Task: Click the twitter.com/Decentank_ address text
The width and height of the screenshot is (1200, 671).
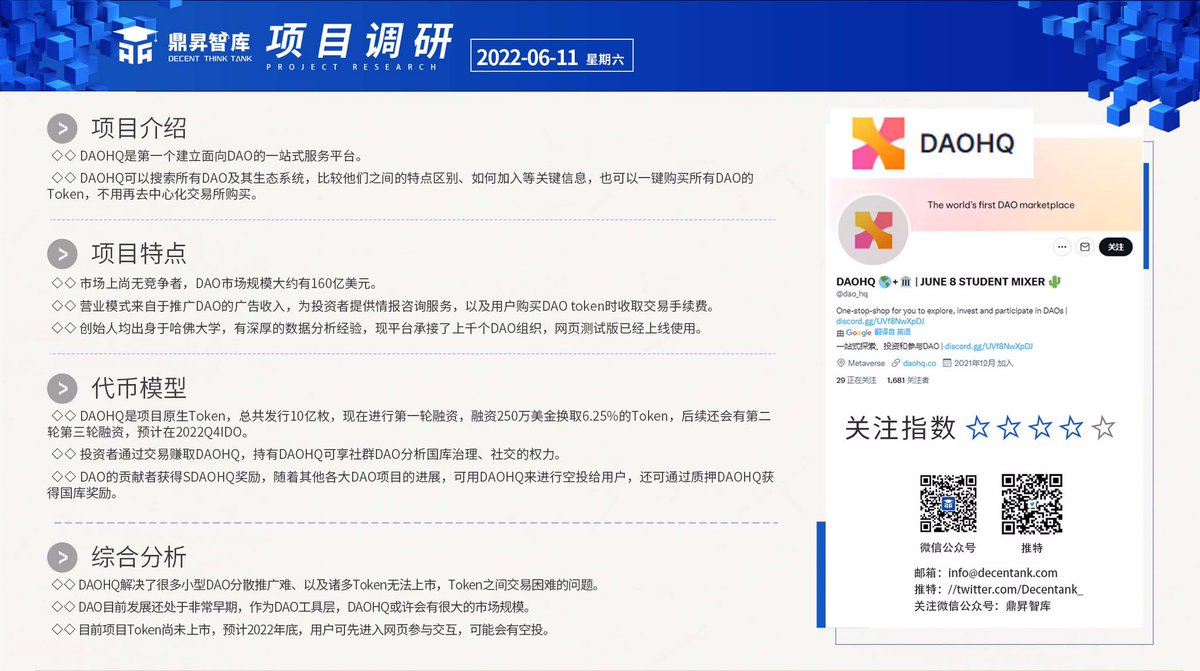Action: 1017,590
